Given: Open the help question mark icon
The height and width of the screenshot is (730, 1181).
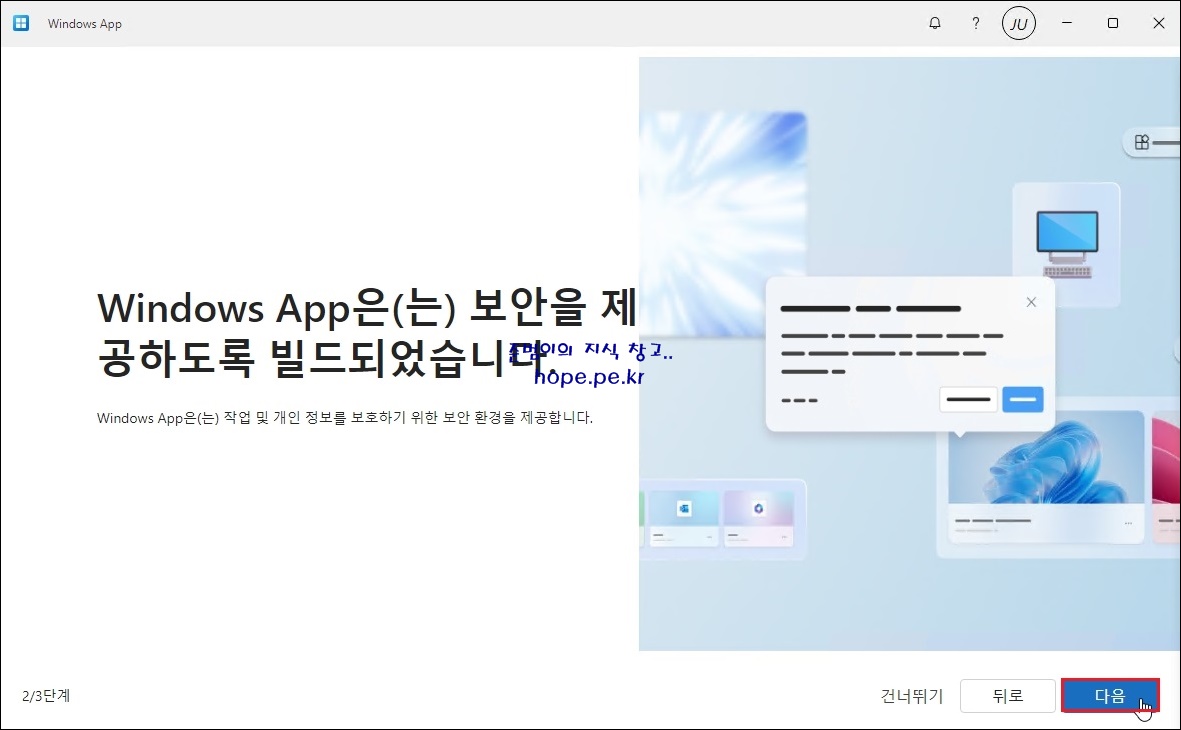Looking at the screenshot, I should [975, 23].
